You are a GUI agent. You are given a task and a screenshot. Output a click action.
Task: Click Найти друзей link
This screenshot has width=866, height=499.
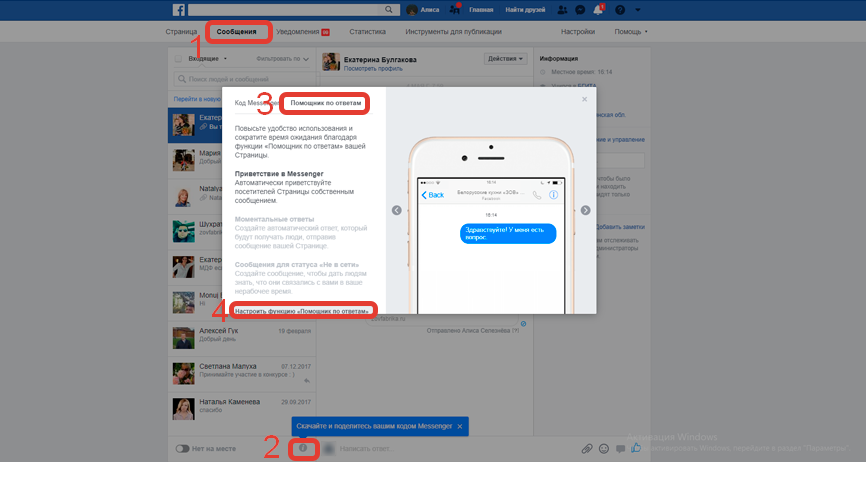[x=525, y=10]
